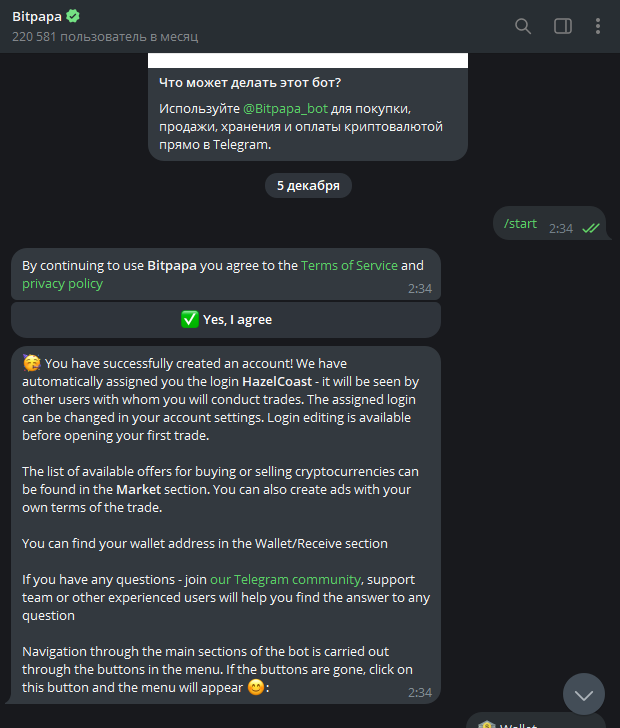Screen dimensions: 620x728
Task: Open the Terms of Service link
Action: pos(349,265)
